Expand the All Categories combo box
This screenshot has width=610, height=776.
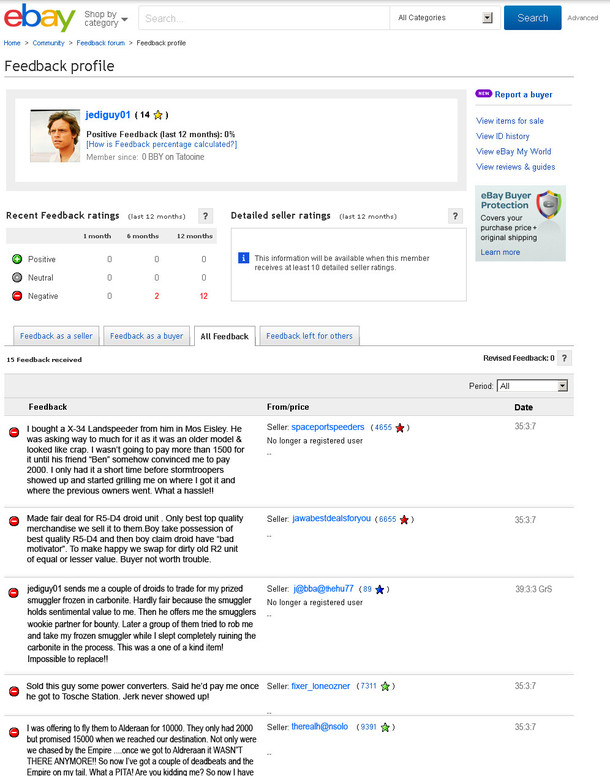[445, 18]
